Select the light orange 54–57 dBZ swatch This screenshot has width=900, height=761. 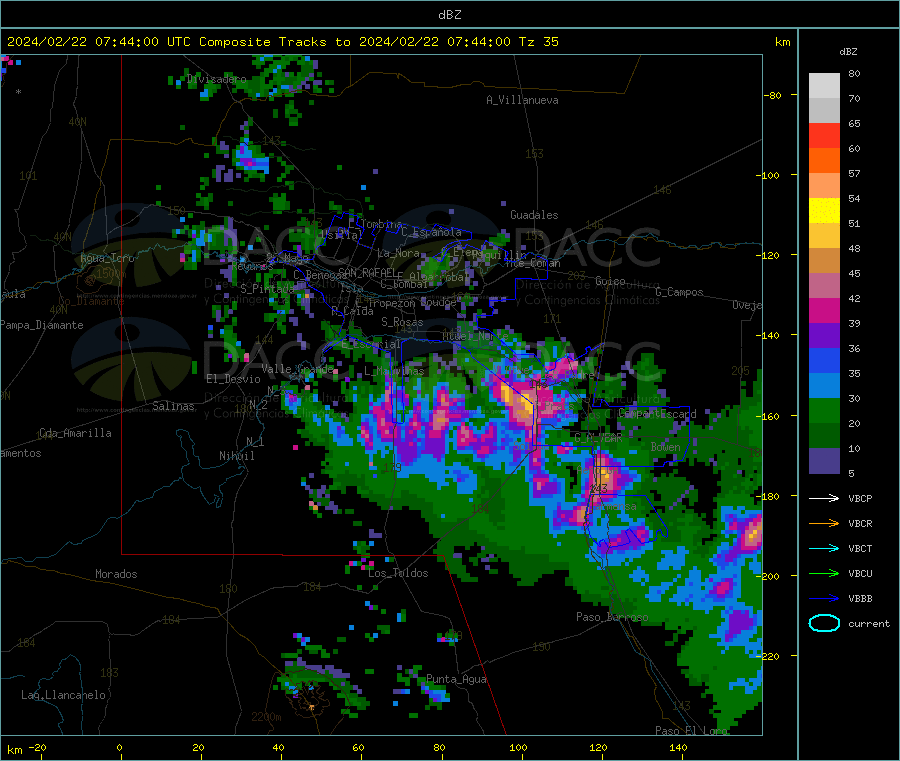point(824,185)
